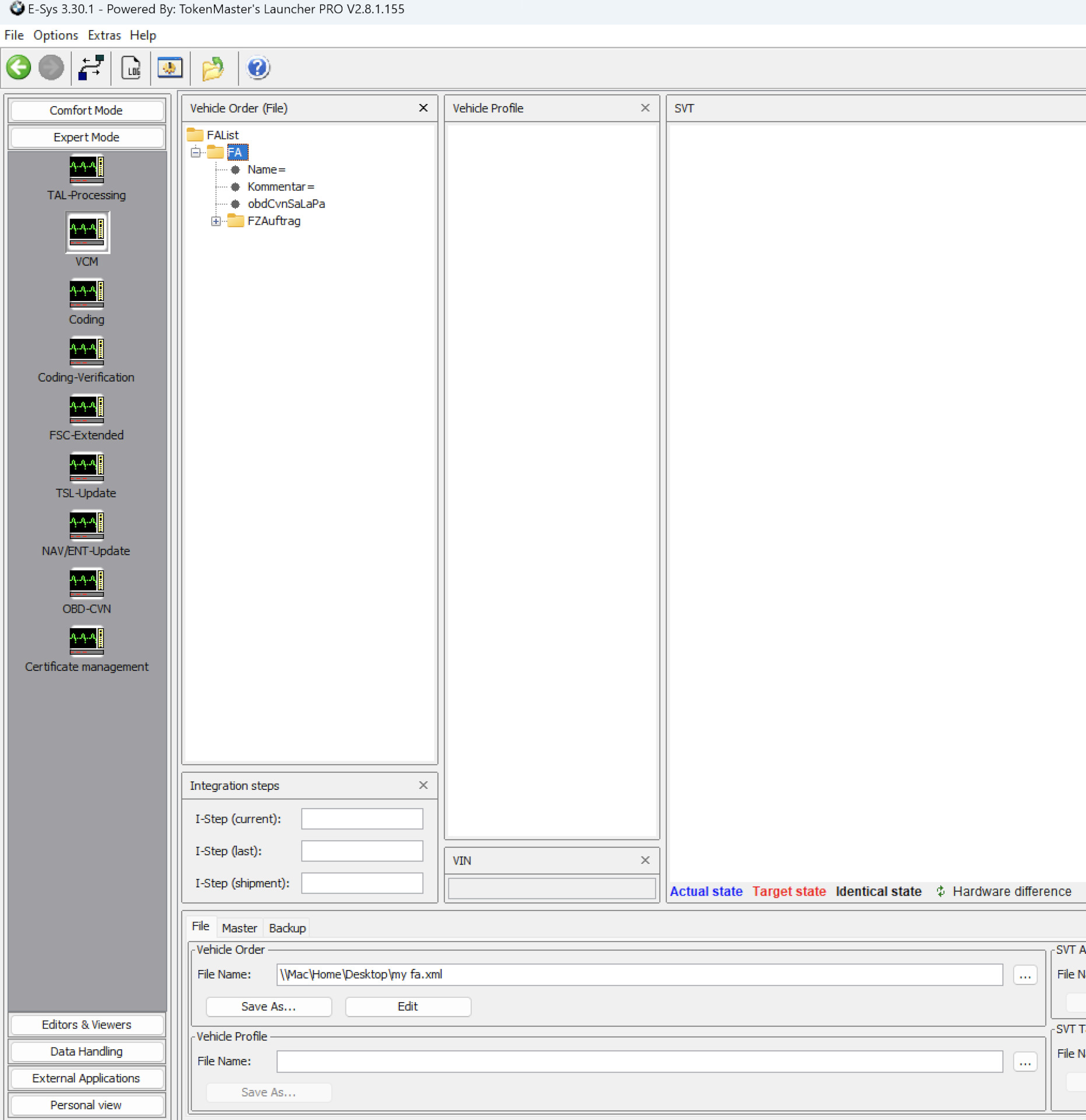Image resolution: width=1086 pixels, height=1120 pixels.
Task: Select the OBD-CVN module icon
Action: coord(86,583)
